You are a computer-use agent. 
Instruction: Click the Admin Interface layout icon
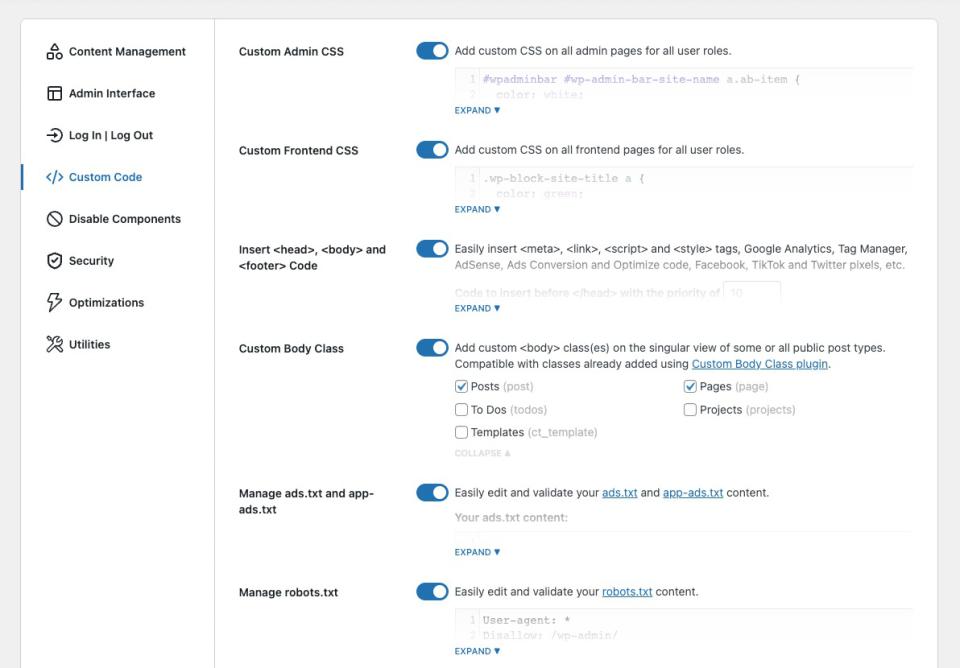pos(55,94)
